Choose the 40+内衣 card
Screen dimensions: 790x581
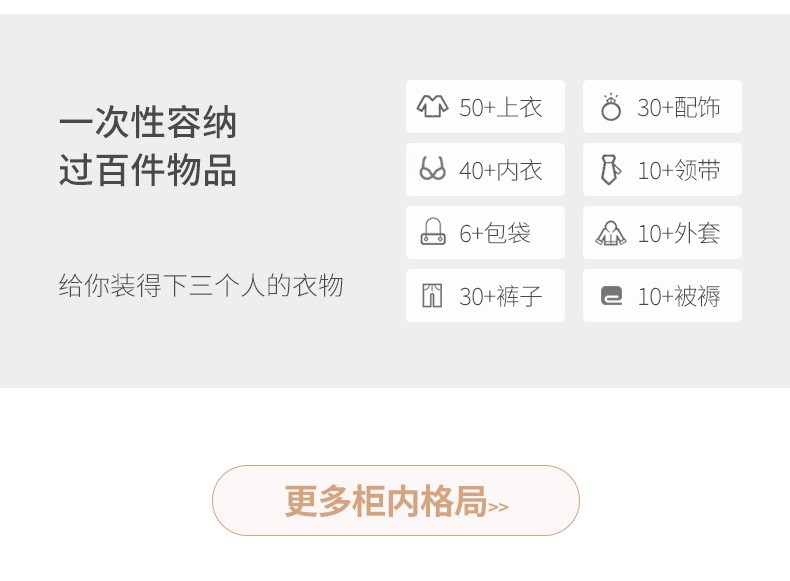coord(485,169)
